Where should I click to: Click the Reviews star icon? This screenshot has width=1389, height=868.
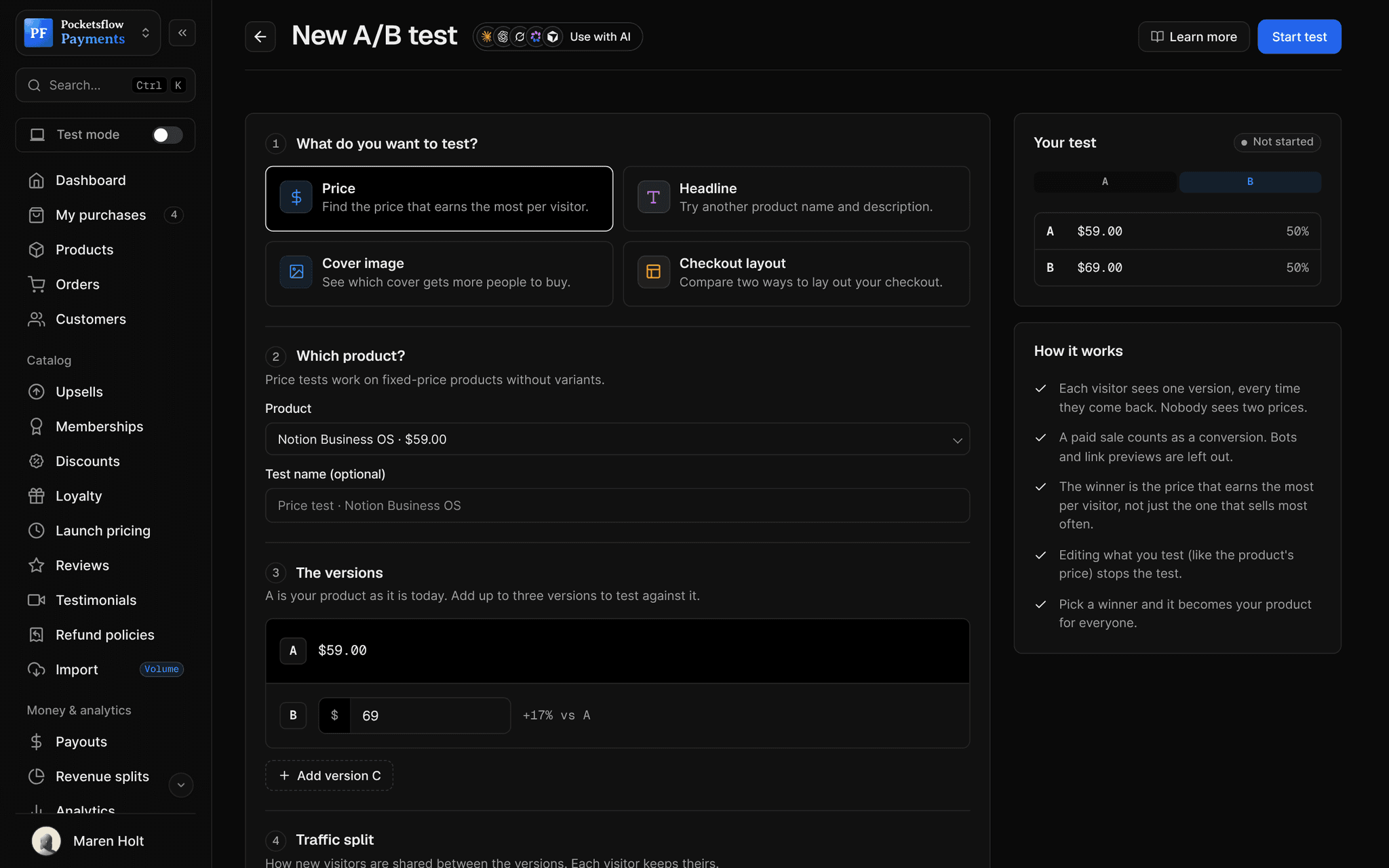coord(37,565)
